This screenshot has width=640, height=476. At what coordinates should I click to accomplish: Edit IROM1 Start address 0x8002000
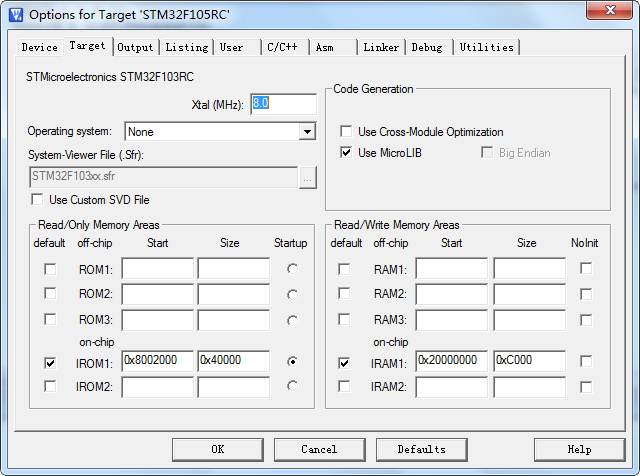(x=158, y=361)
